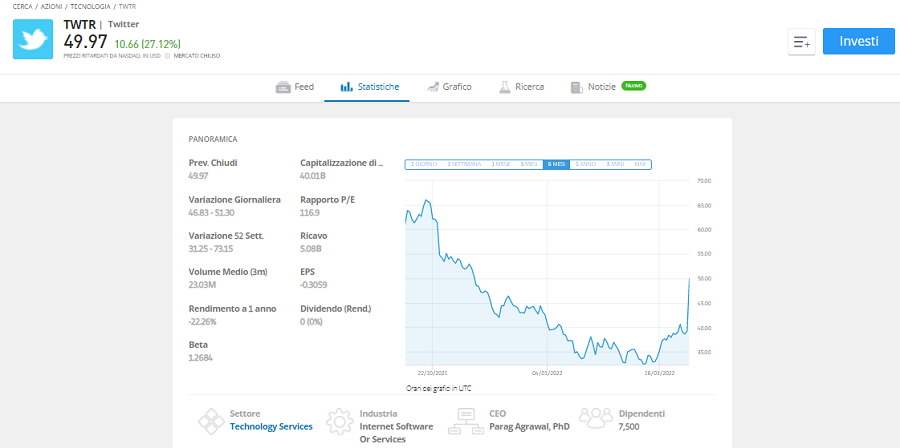This screenshot has width=900, height=448.
Task: Click the EPS value -0.3059
Action: point(314,285)
